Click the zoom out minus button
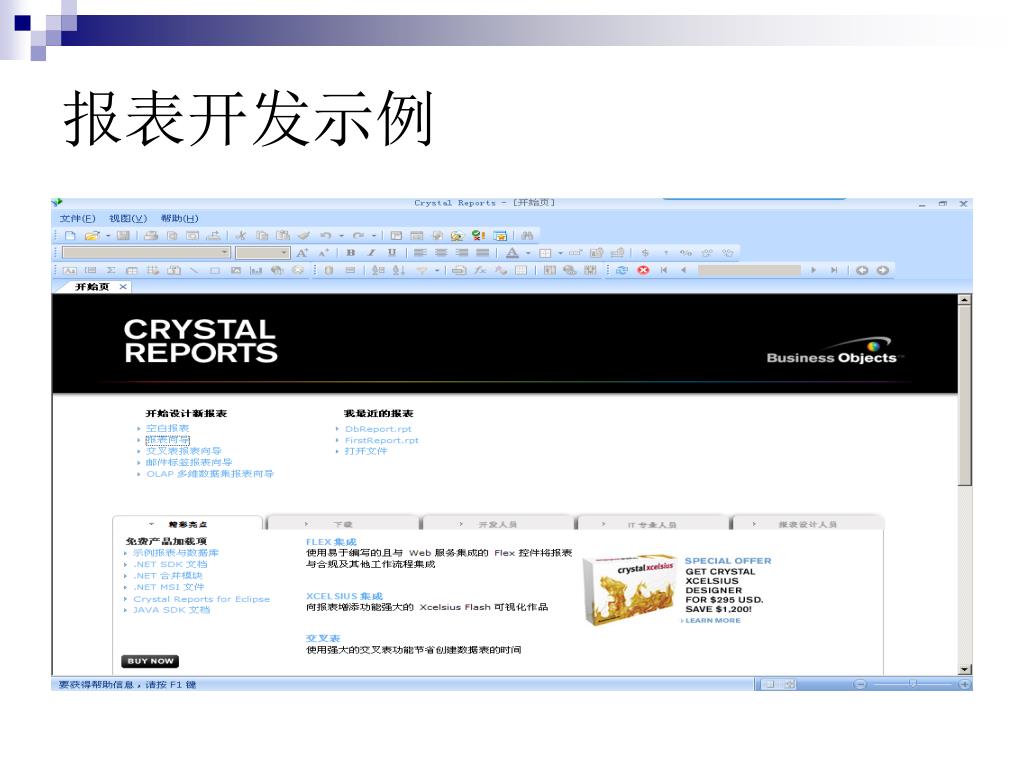 860,684
